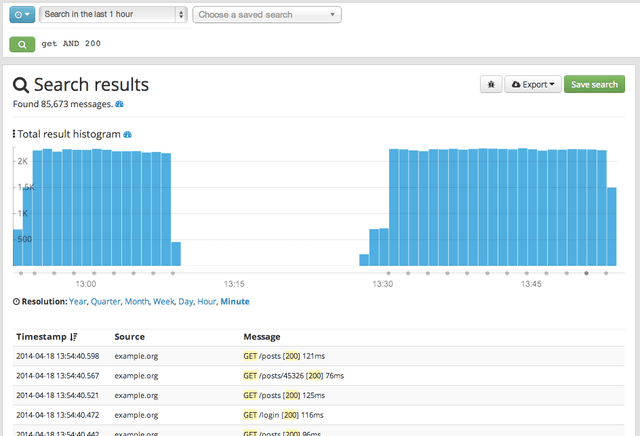
Task: Click the Timestamp column header text
Action: tap(41, 337)
